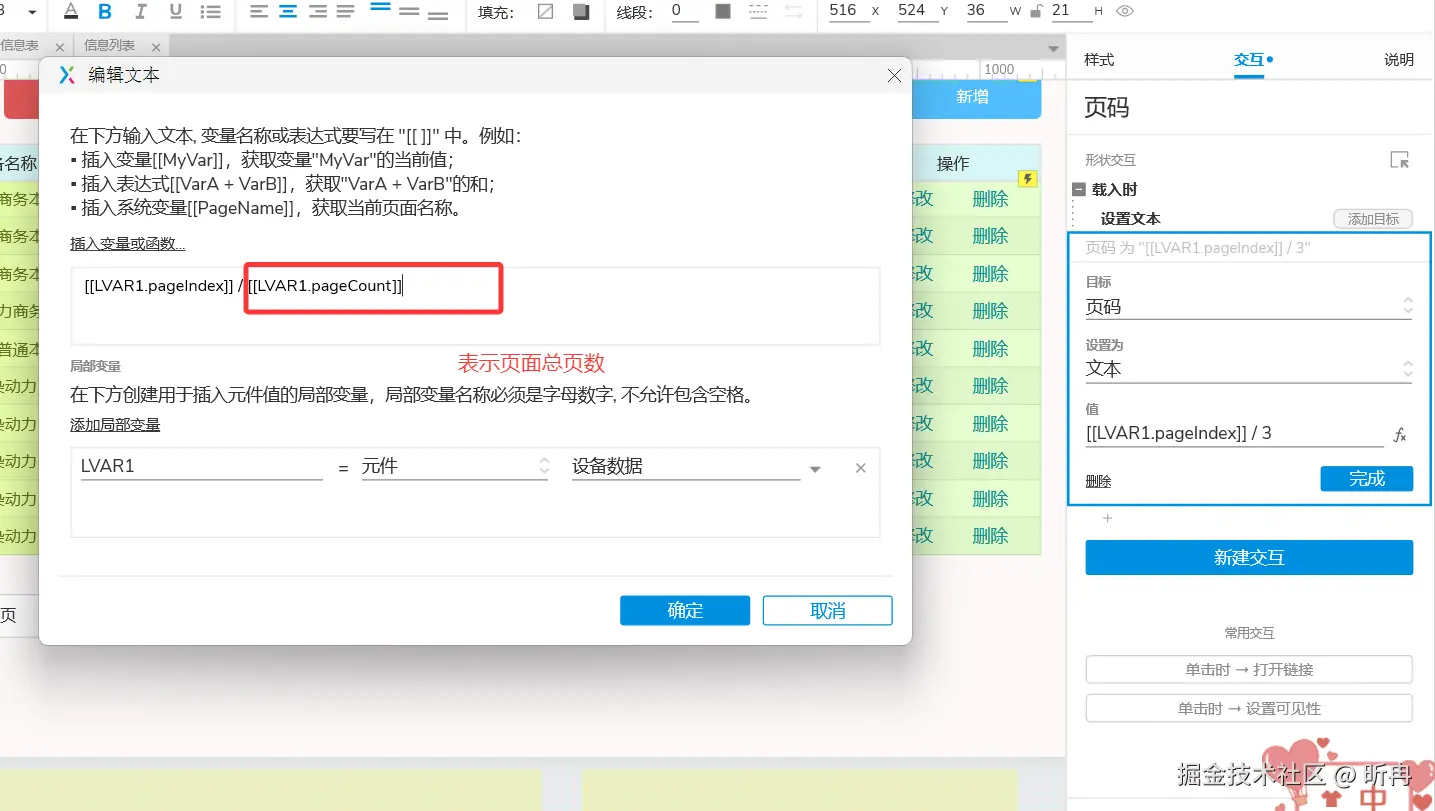Screen dimensions: 1435x811
Task: Open the arrow style icon
Action: click(x=794, y=12)
